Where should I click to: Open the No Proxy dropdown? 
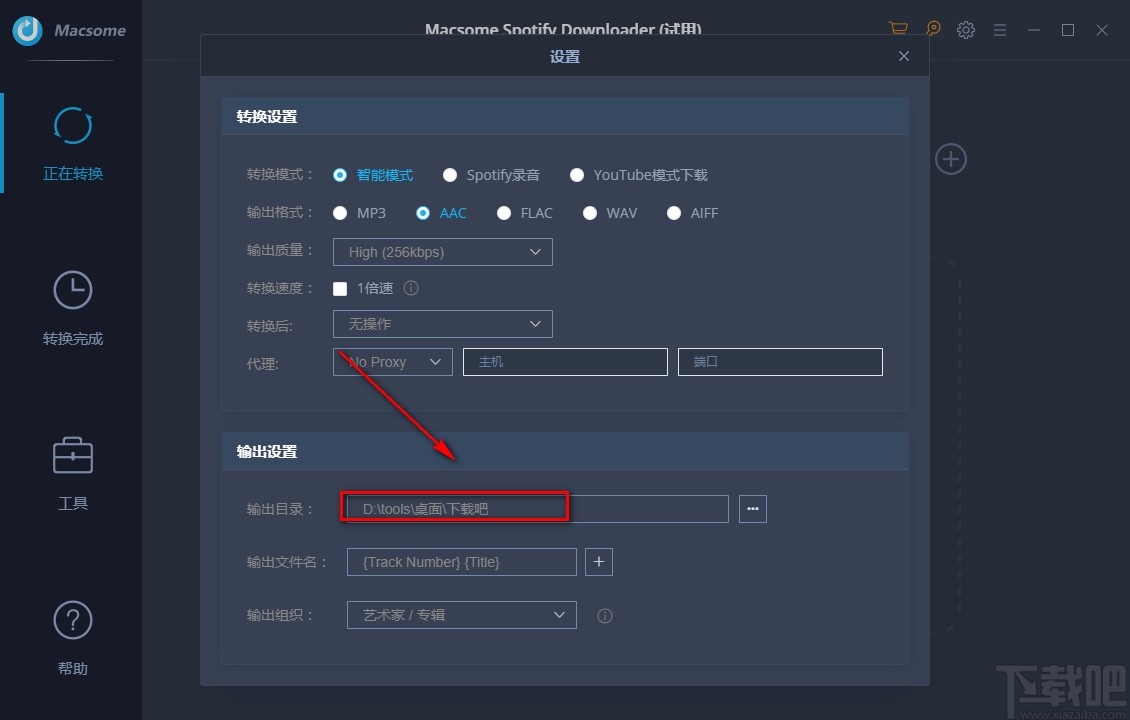(x=392, y=361)
